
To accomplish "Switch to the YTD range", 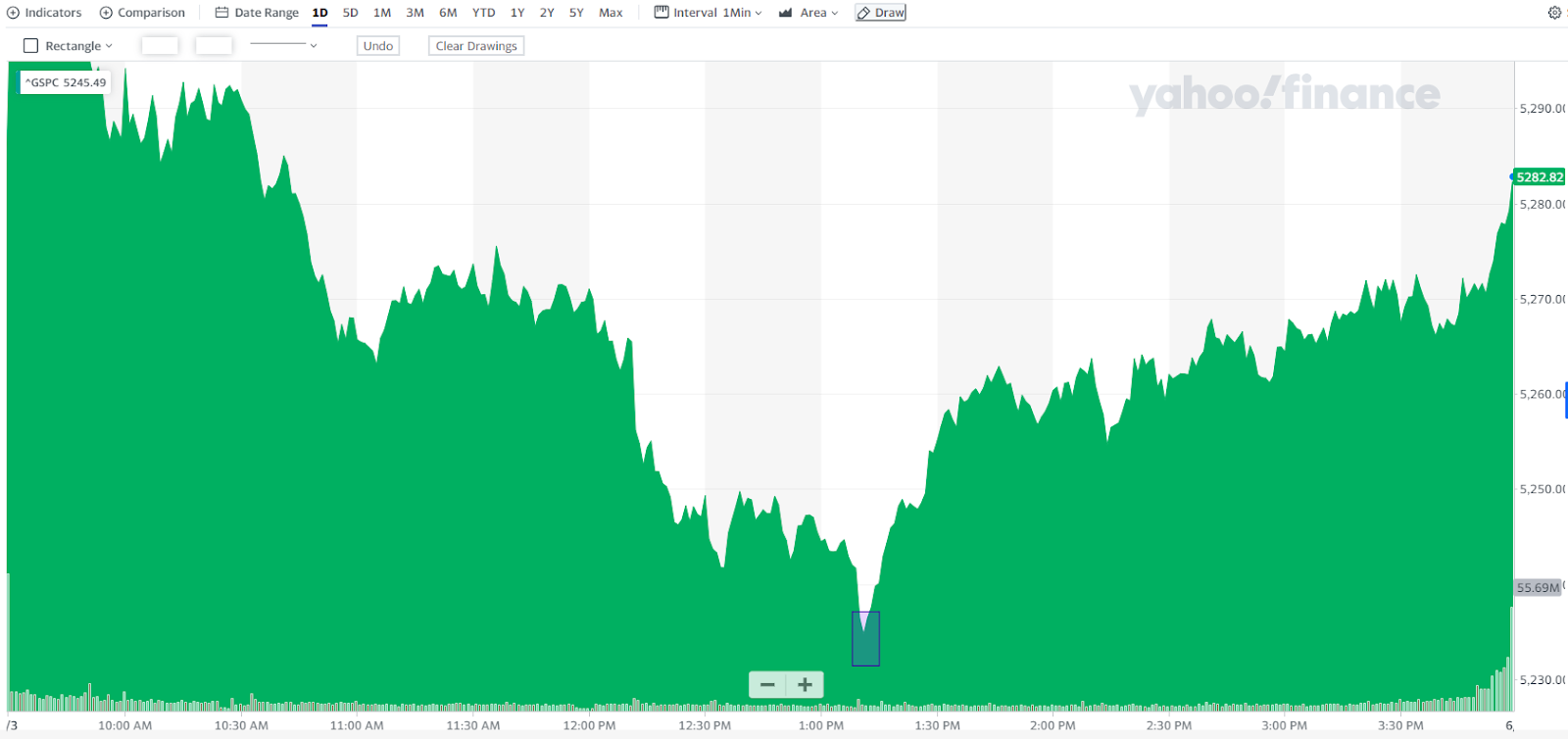I will point(483,13).
